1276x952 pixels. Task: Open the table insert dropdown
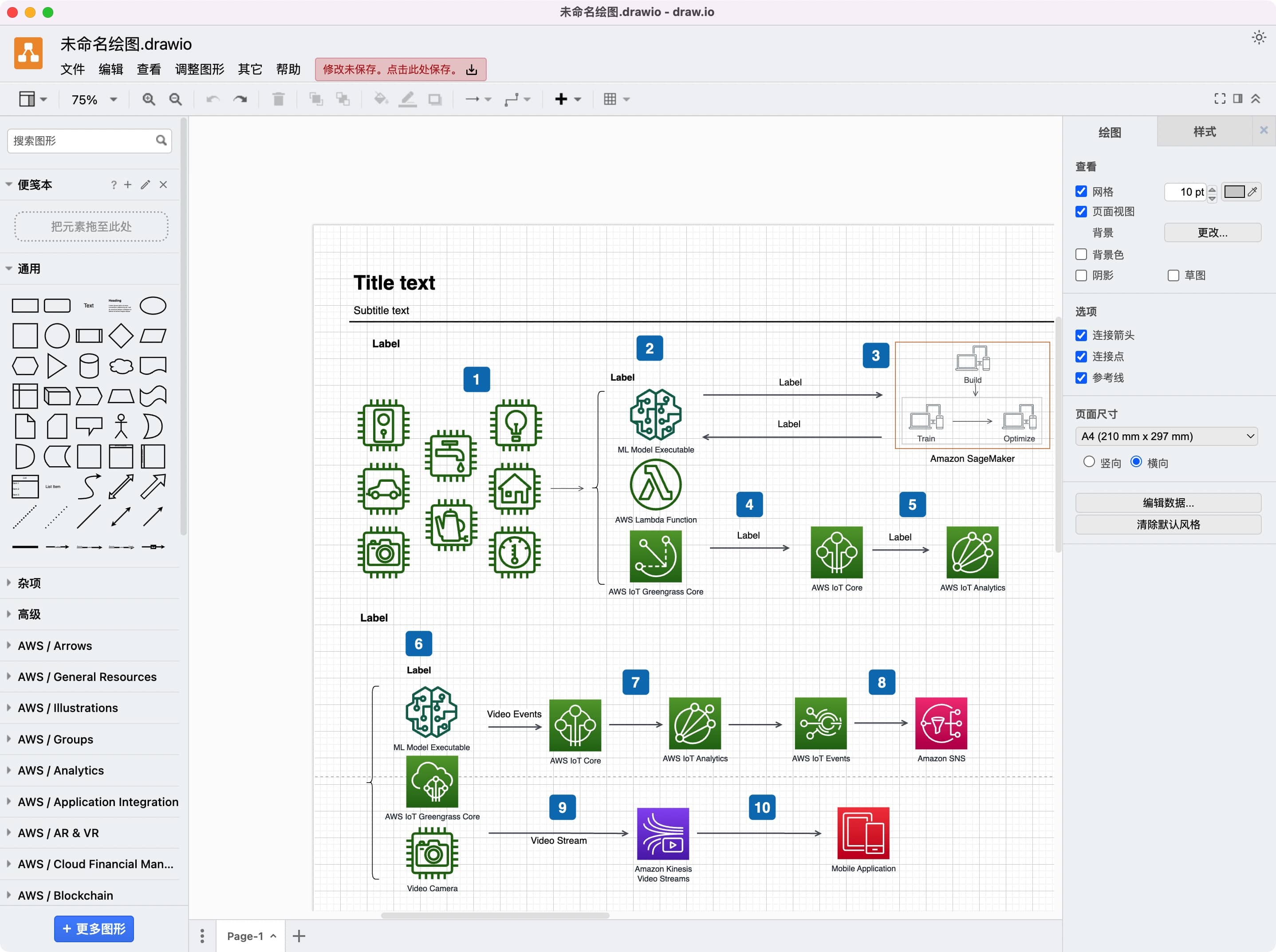coord(616,99)
